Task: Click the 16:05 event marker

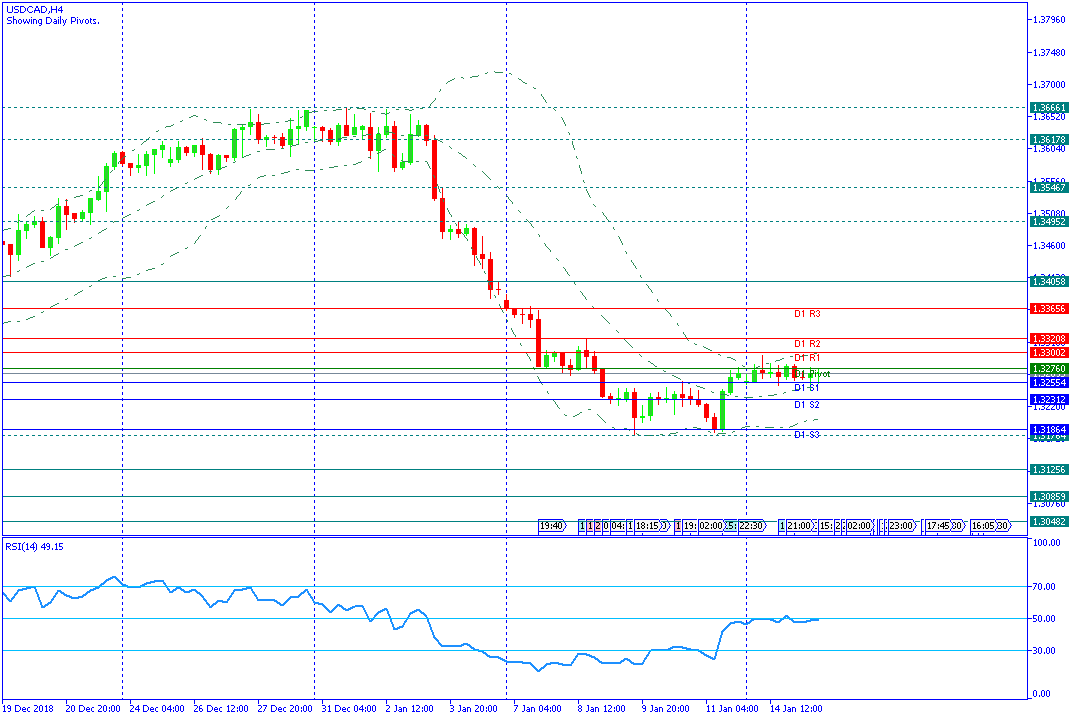Action: 989,525
